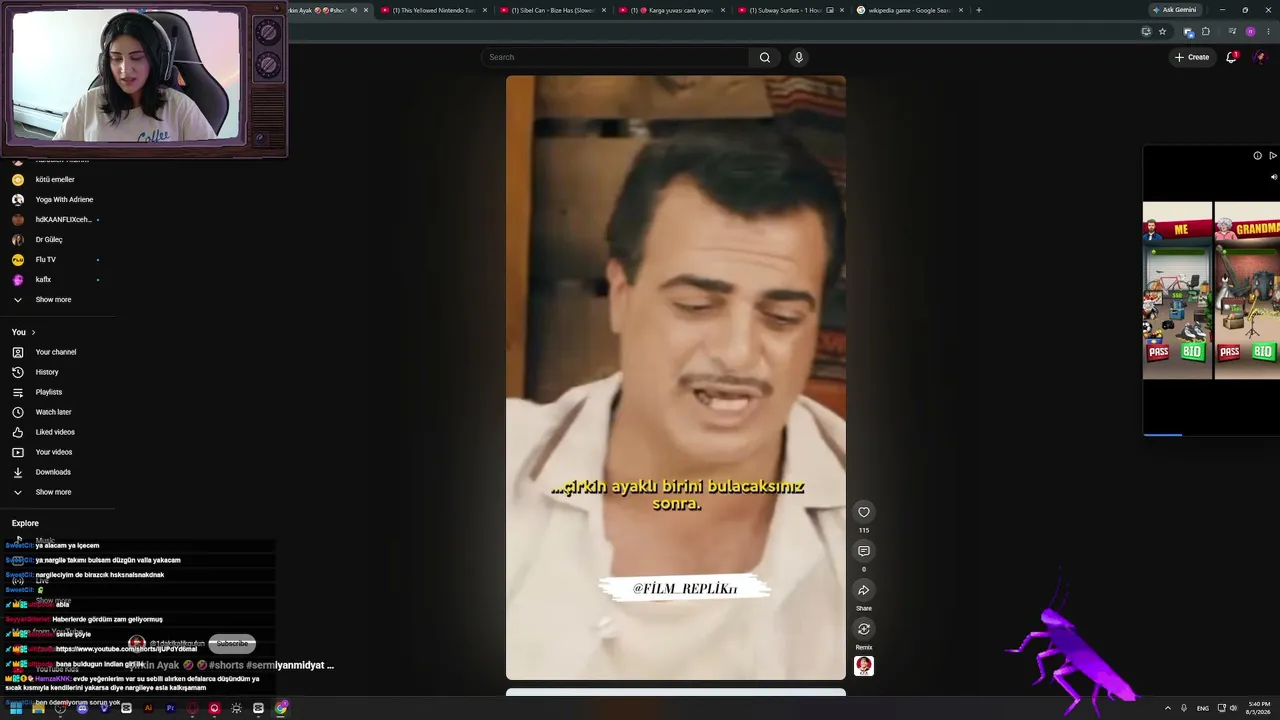
Task: Open Explore section heading
Action: [25, 523]
